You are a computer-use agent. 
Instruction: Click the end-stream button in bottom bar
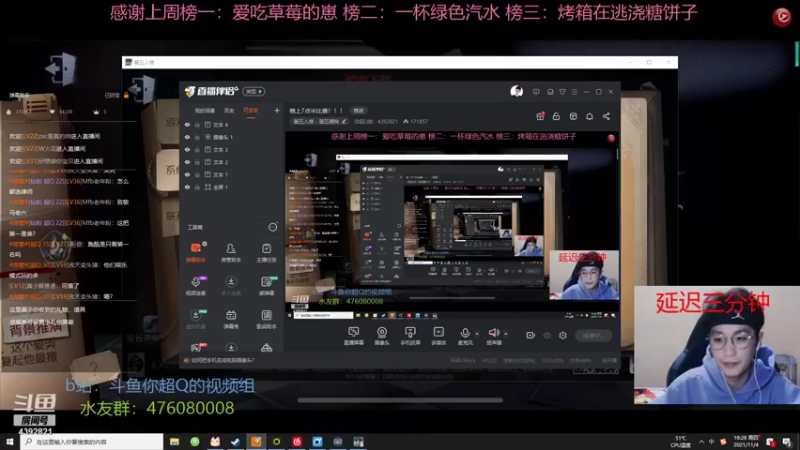coord(593,335)
